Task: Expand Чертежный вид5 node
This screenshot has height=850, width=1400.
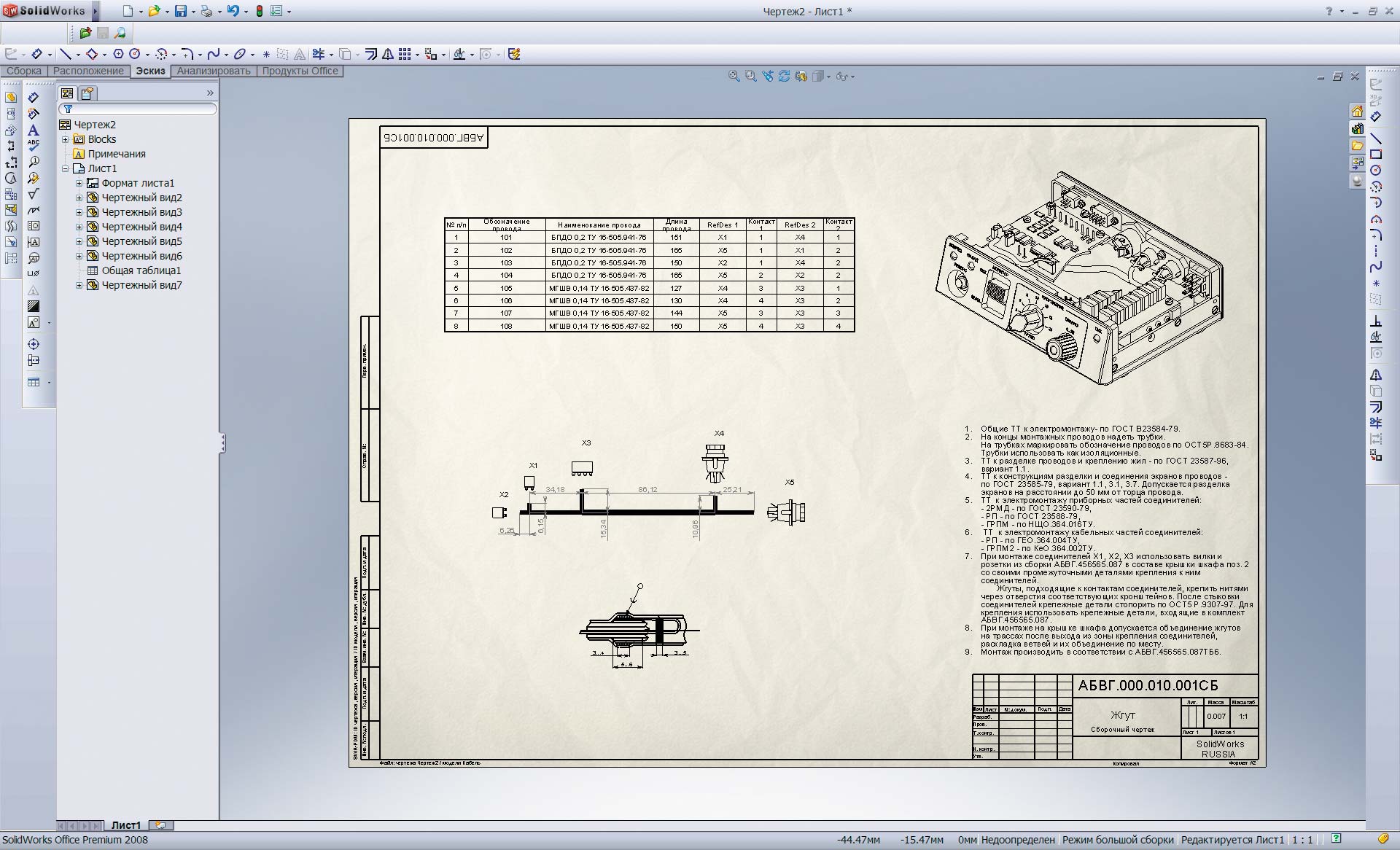Action: point(79,241)
